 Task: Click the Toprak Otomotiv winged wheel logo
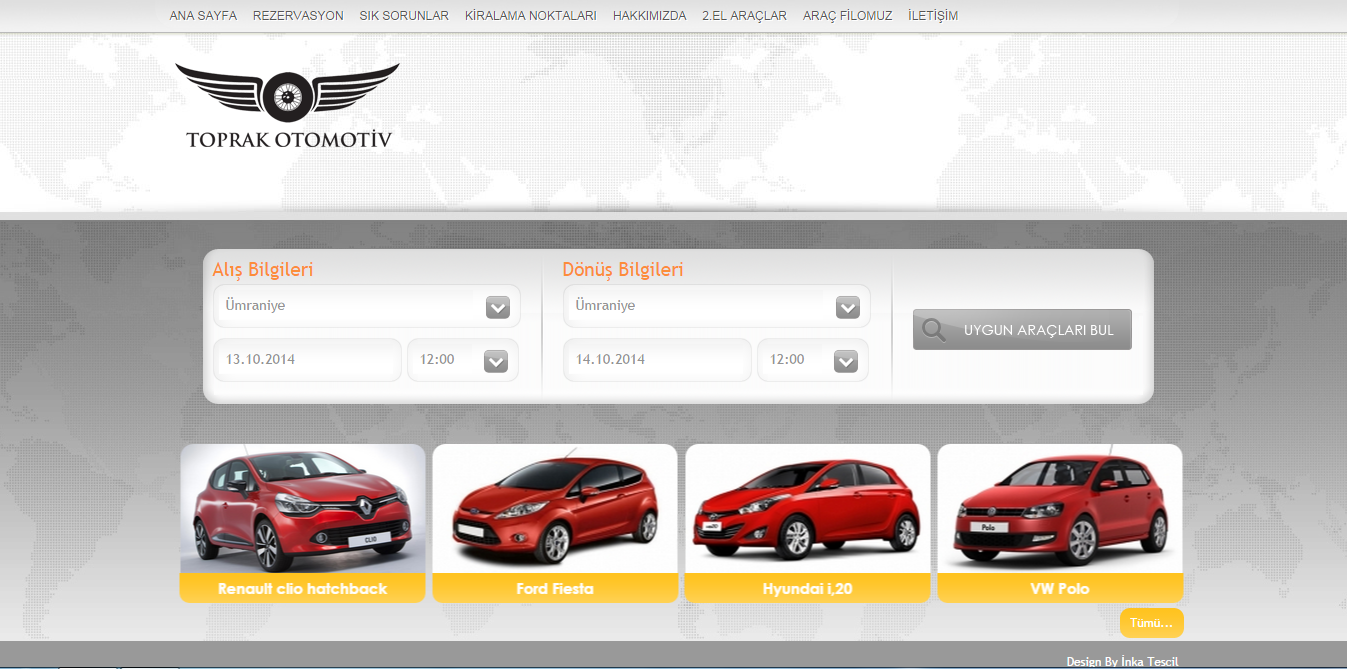click(288, 105)
